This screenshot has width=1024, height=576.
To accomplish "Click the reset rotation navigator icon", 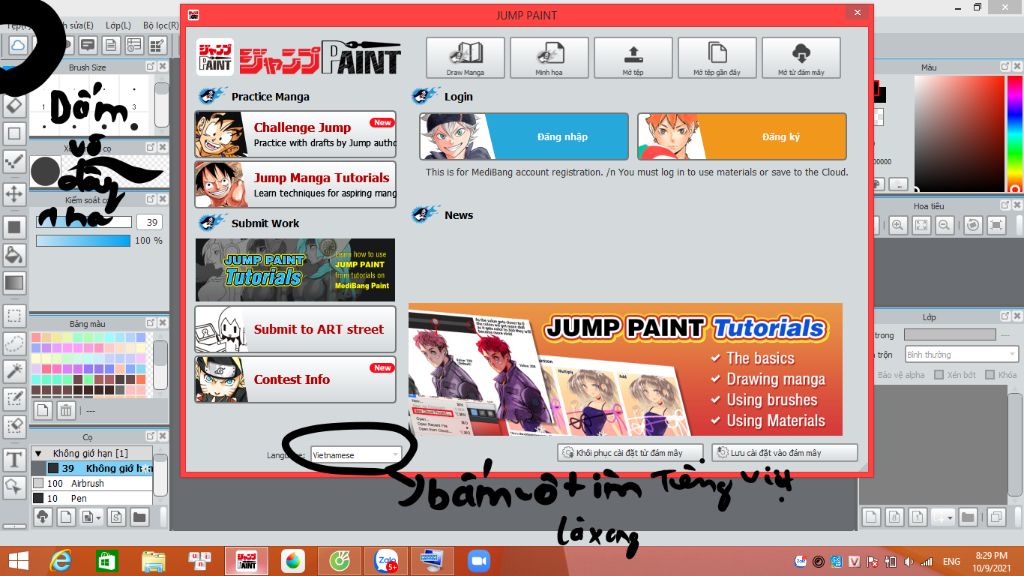I will coord(972,225).
